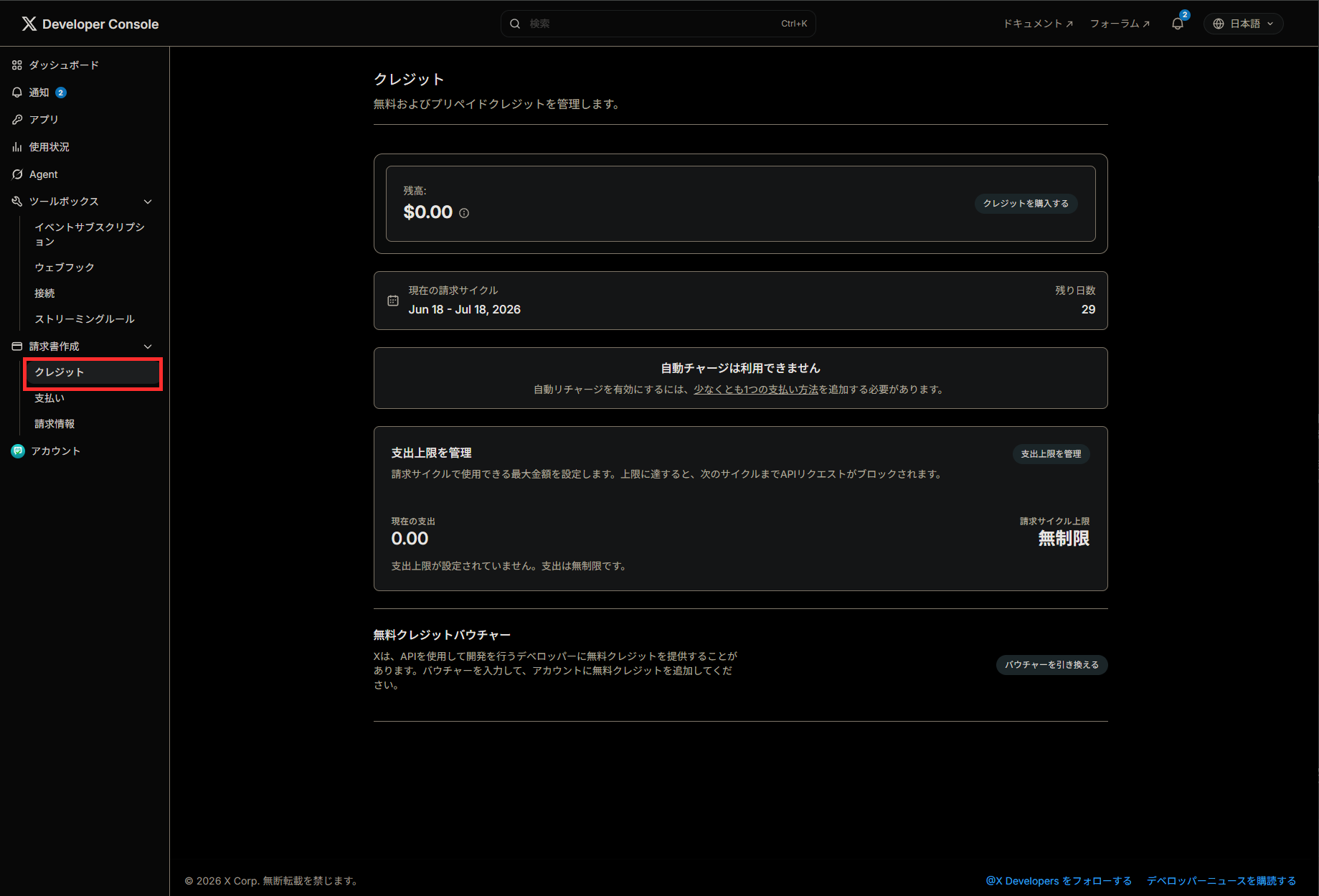Click デベロッパーニュースを購読する link
1319x896 pixels.
[x=1221, y=881]
